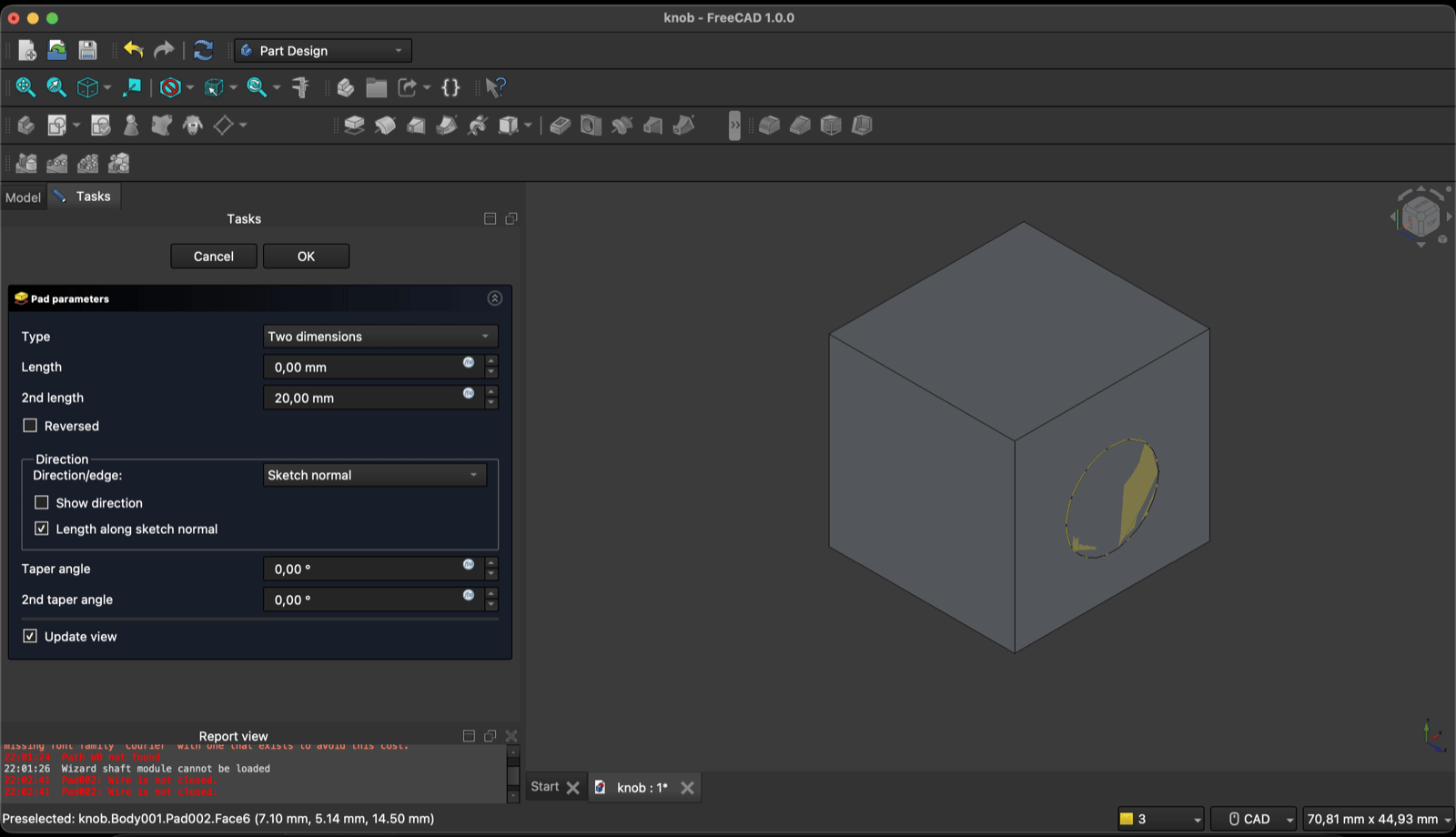
Task: Click the OK button
Action: pyautogui.click(x=306, y=257)
